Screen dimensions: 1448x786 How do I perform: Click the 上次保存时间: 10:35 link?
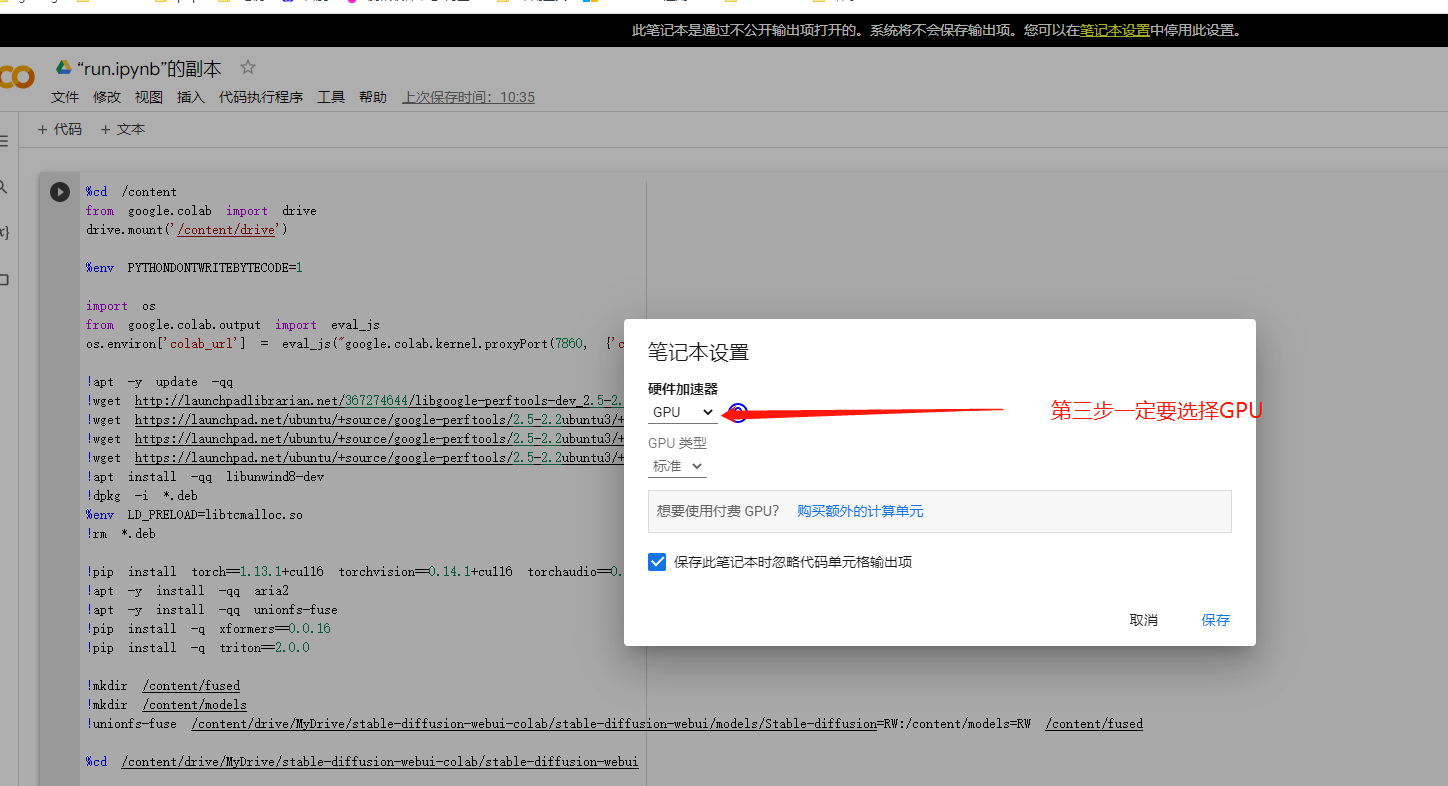coord(469,97)
